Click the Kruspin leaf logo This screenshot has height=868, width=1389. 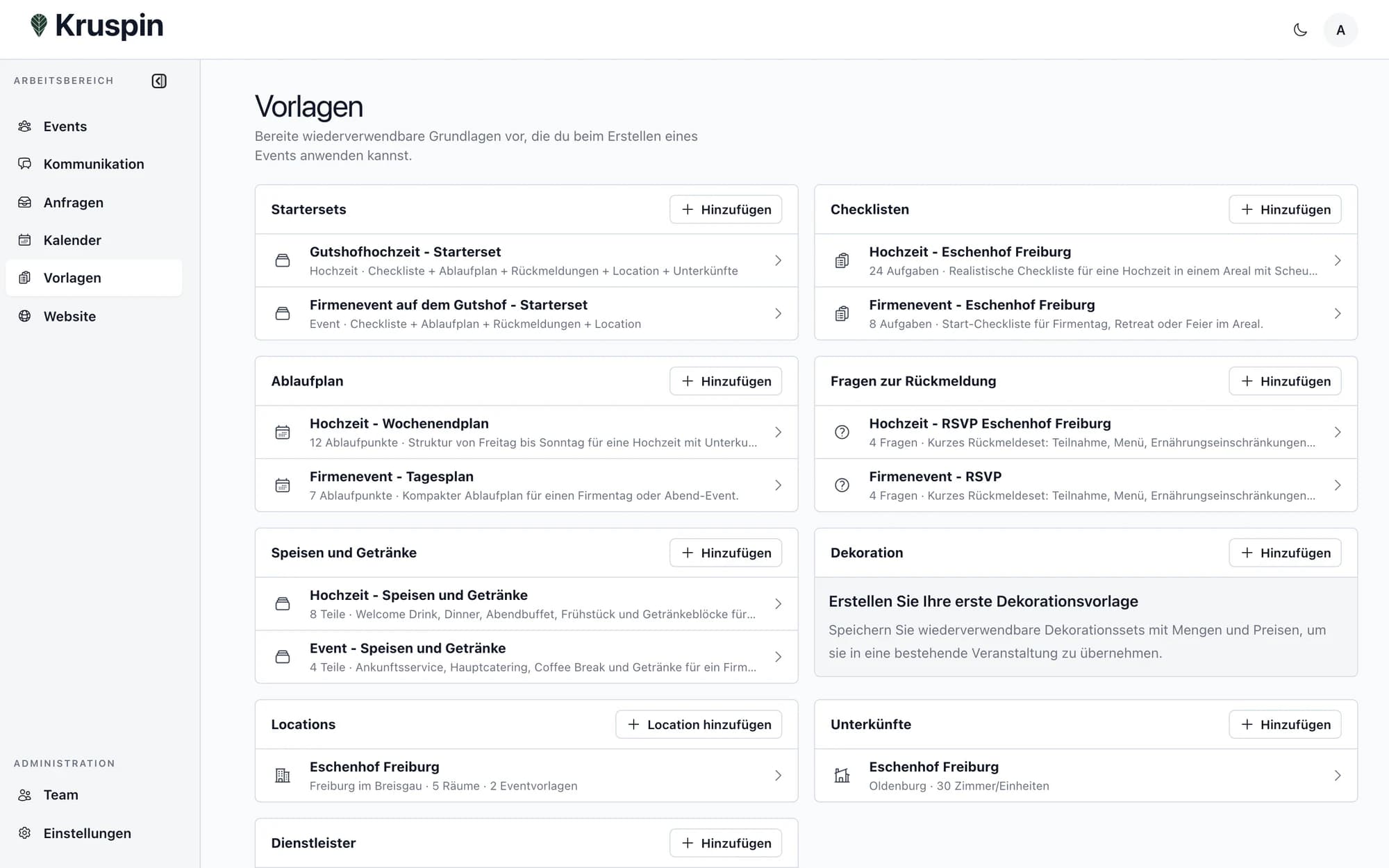point(39,26)
